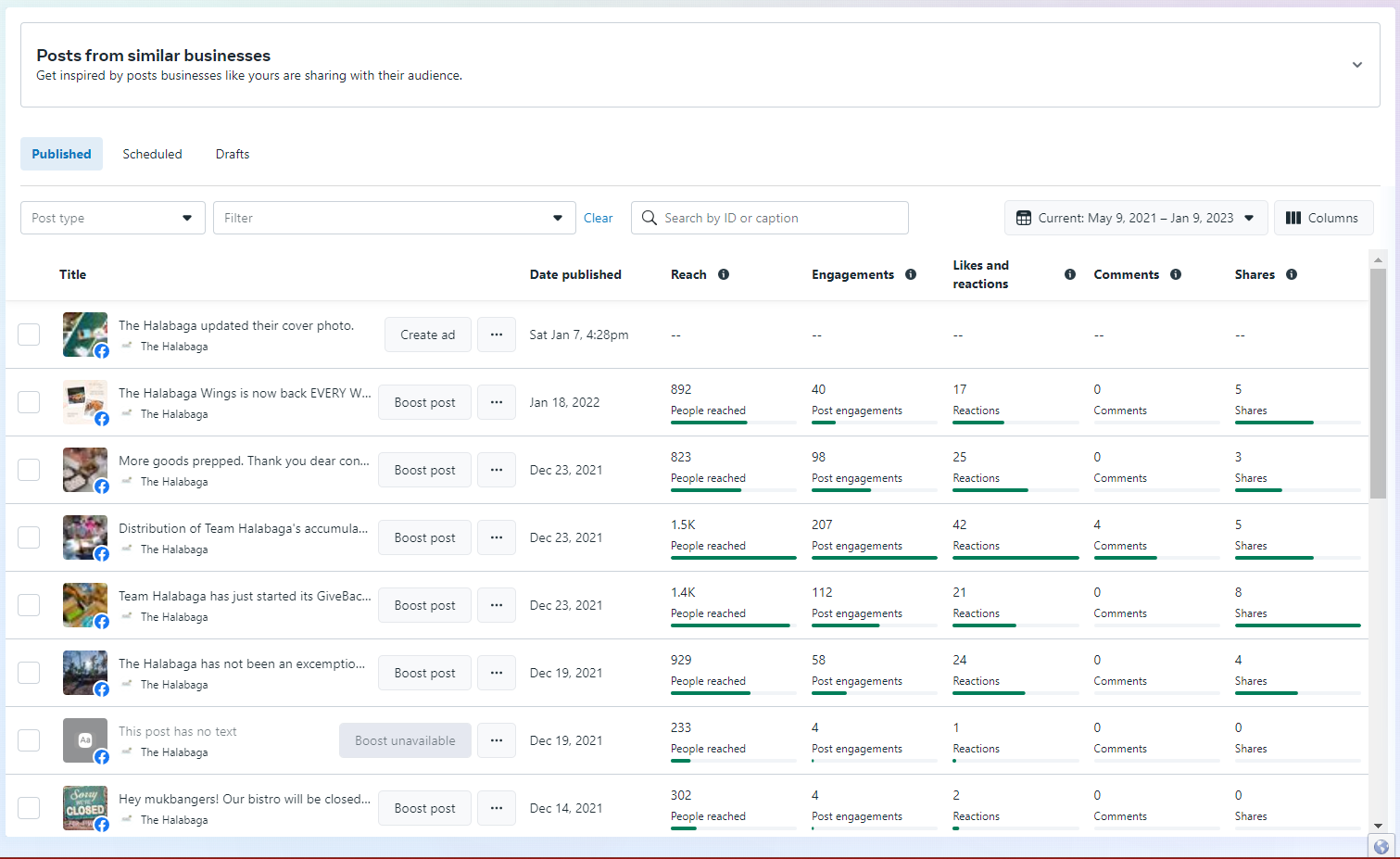
Task: Click the 207 Post engagements value
Action: 822,524
